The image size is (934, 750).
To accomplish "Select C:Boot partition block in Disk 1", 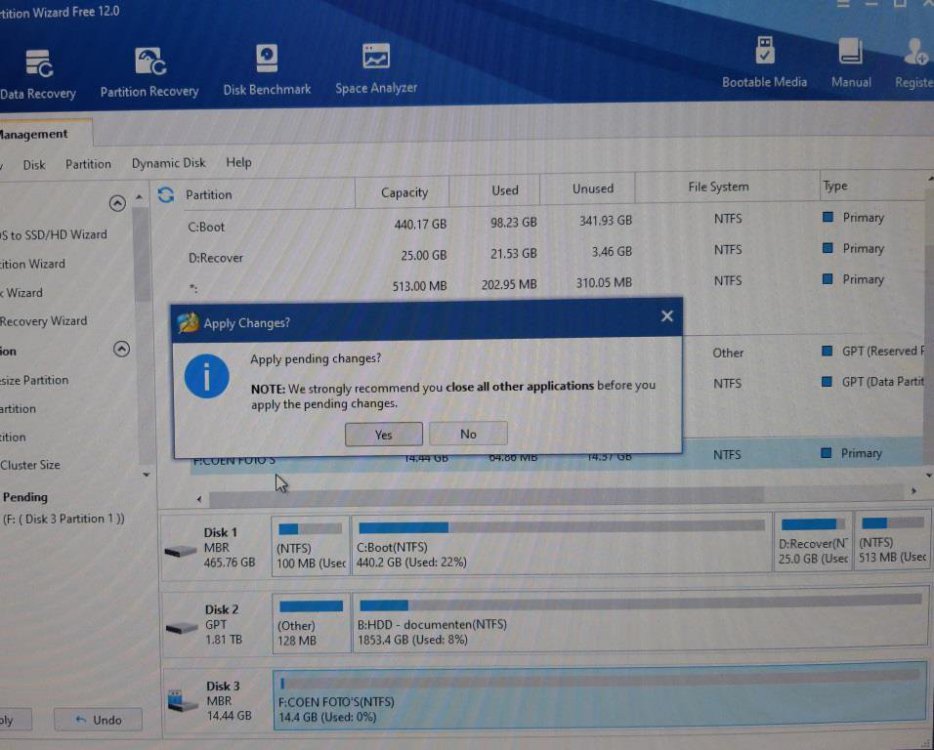I will click(x=562, y=545).
